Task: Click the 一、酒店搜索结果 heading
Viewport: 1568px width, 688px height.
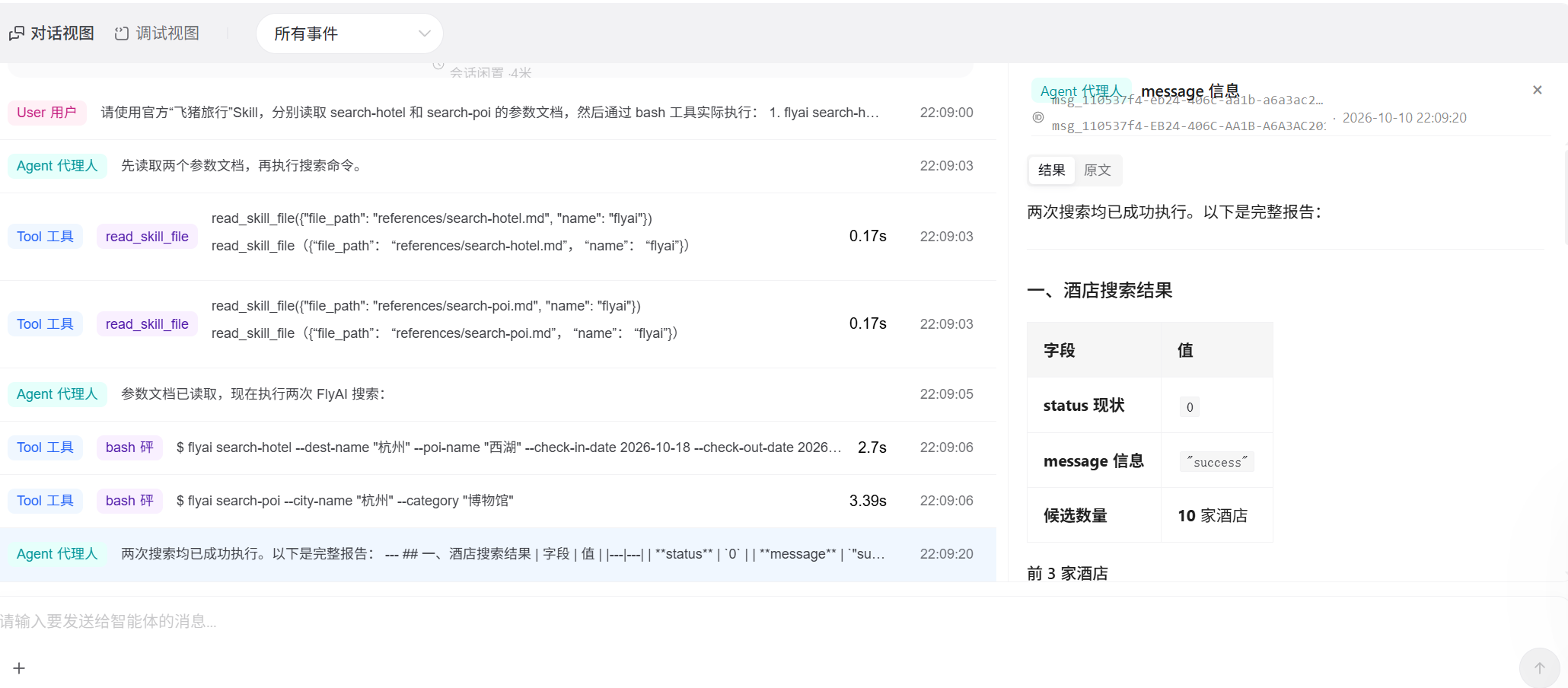Action: click(x=1100, y=291)
